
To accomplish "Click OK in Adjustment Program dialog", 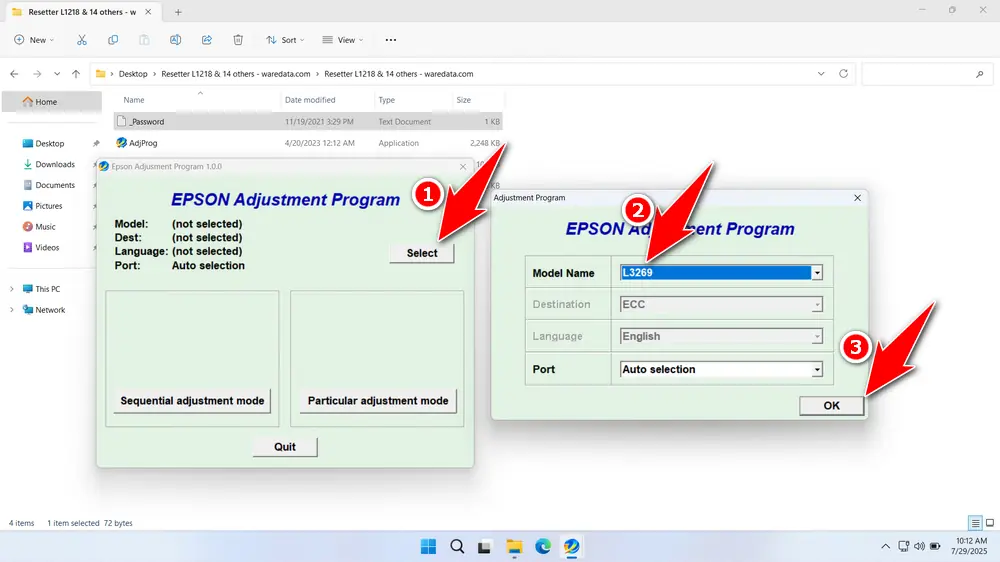I will (832, 406).
